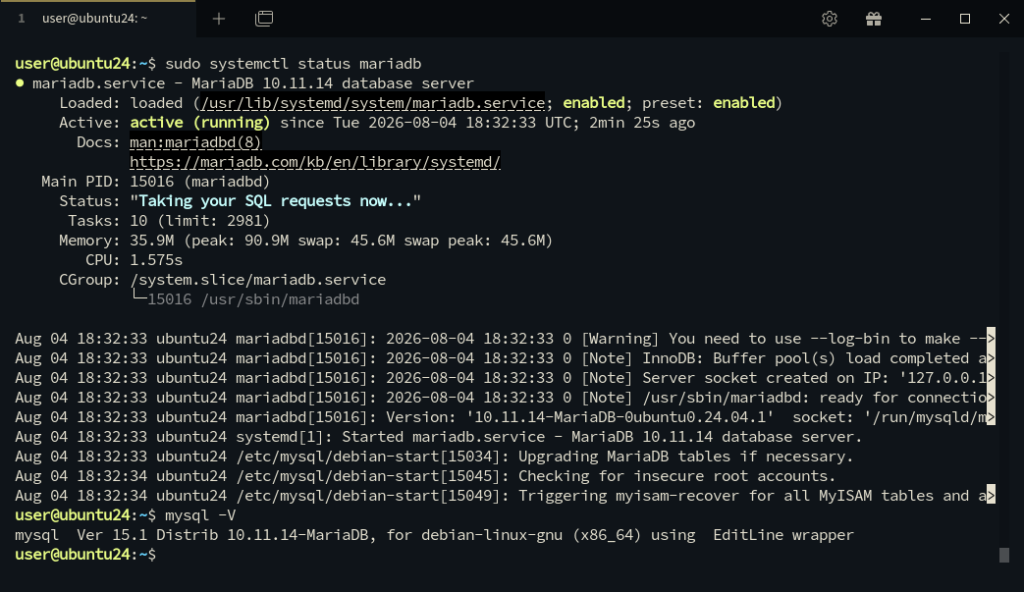This screenshot has height=592, width=1024.
Task: Click the 'sudo systemctl status mariadb' command
Action: [x=293, y=64]
